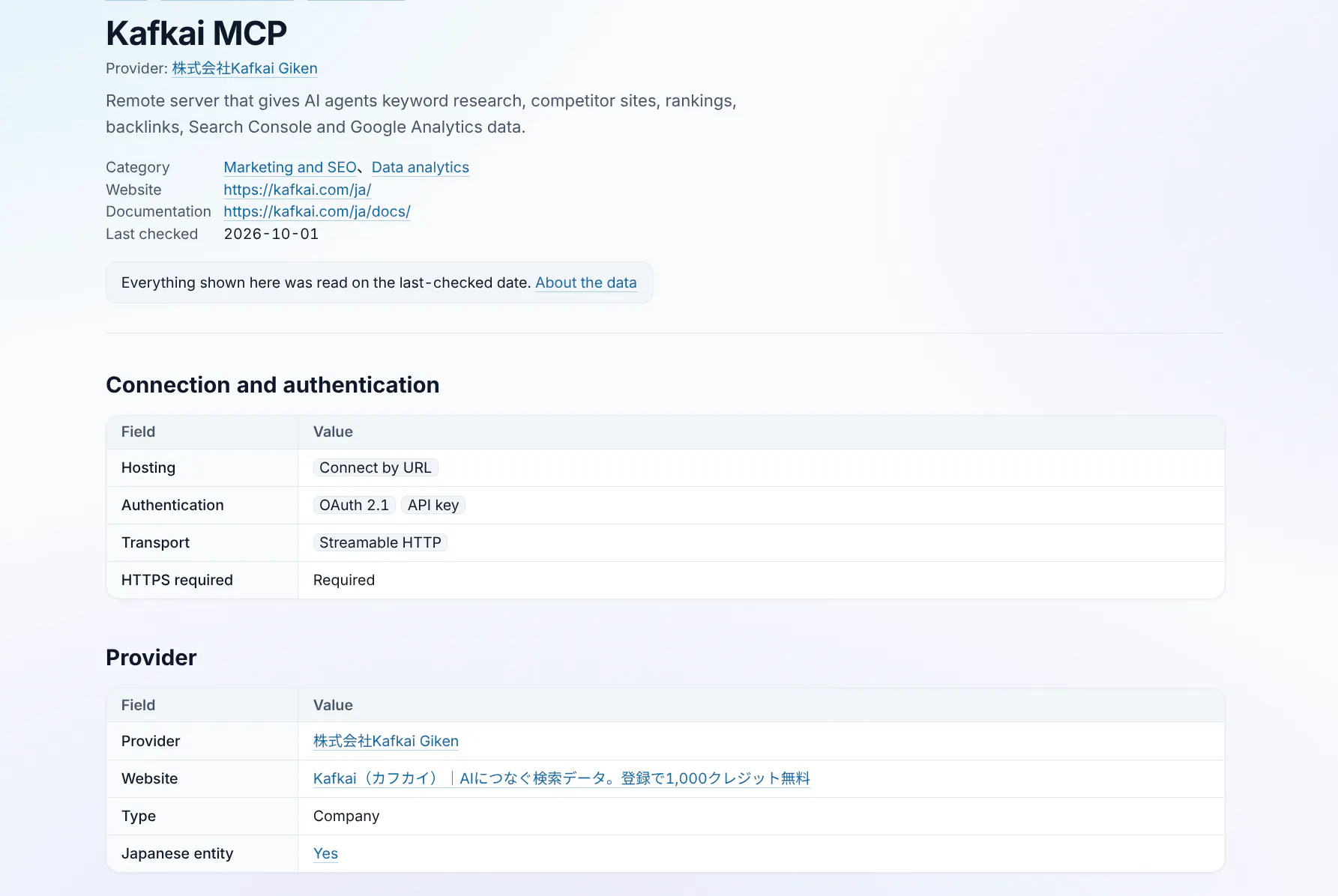Click the Connection and authentication heading
This screenshot has height=896, width=1338.
(273, 384)
